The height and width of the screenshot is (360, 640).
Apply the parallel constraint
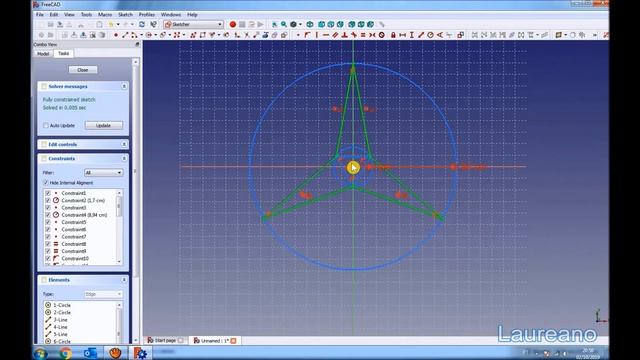coord(335,35)
